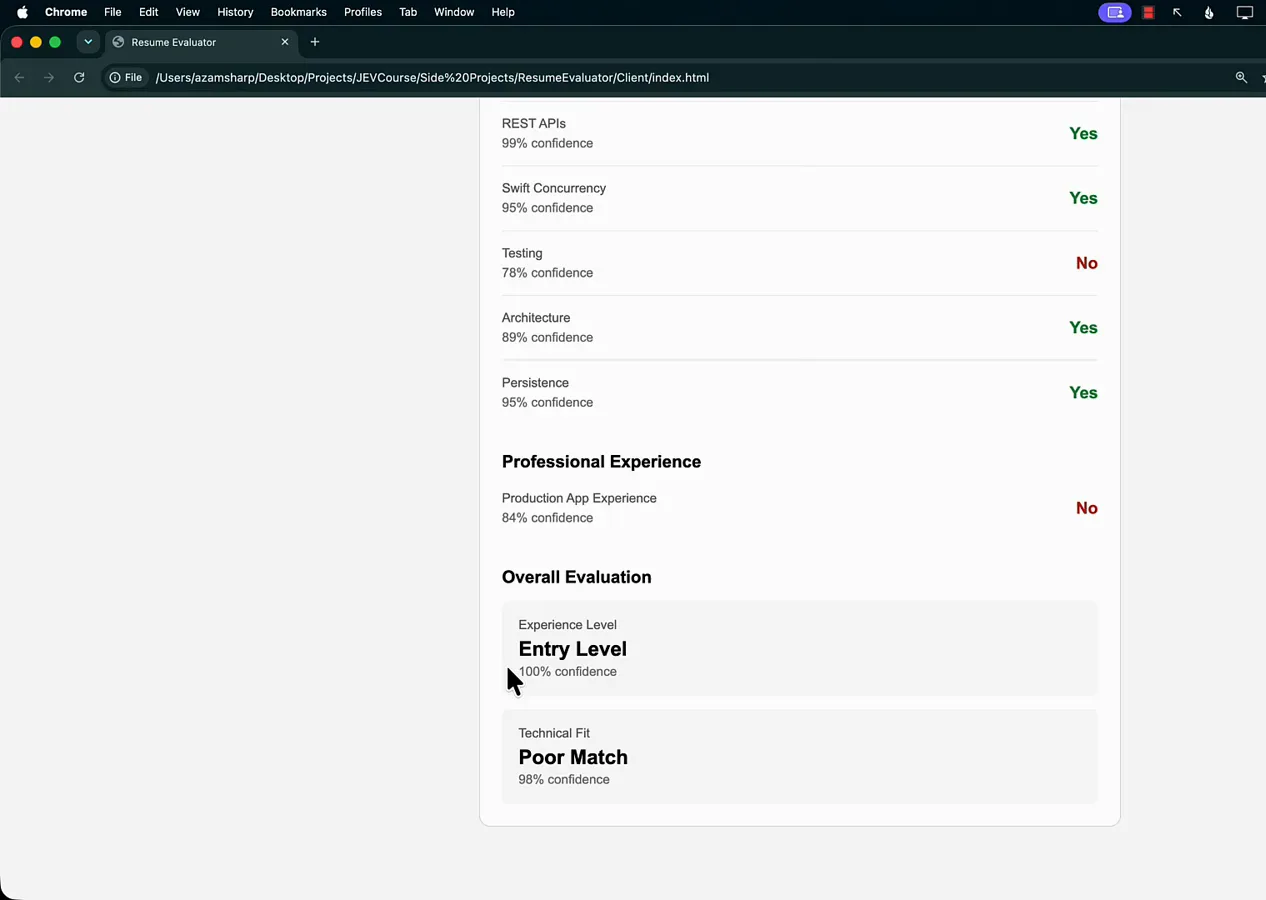Viewport: 1266px width, 900px height.
Task: Open the Help menu
Action: (503, 12)
